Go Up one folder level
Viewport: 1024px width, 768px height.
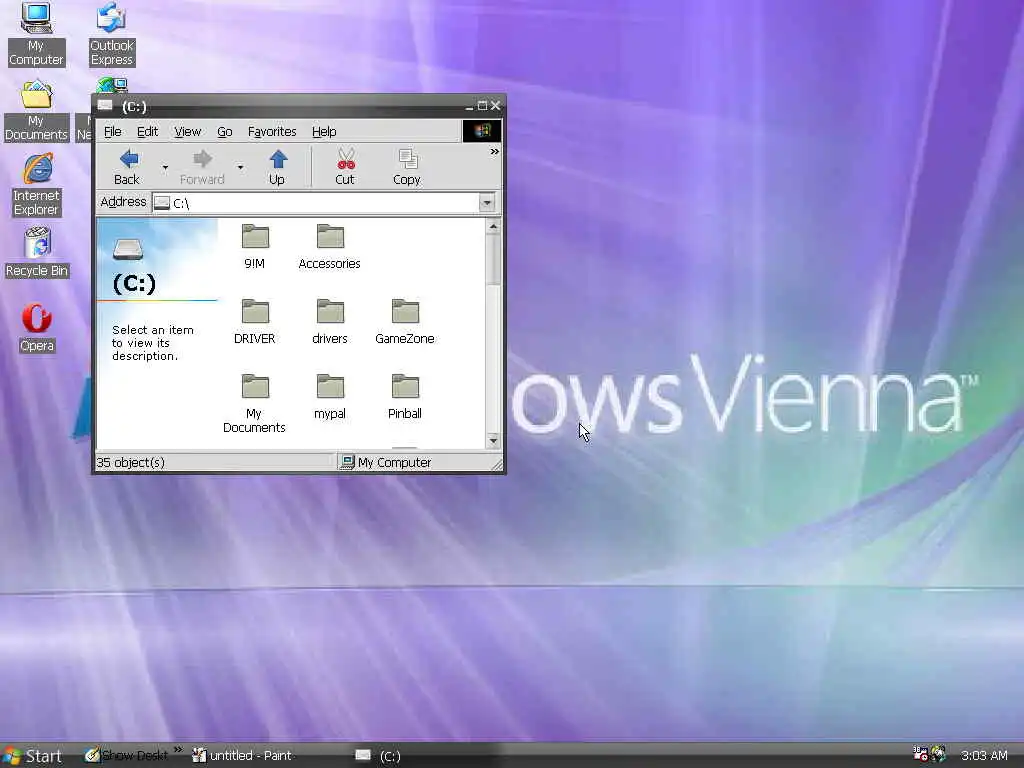tap(278, 167)
